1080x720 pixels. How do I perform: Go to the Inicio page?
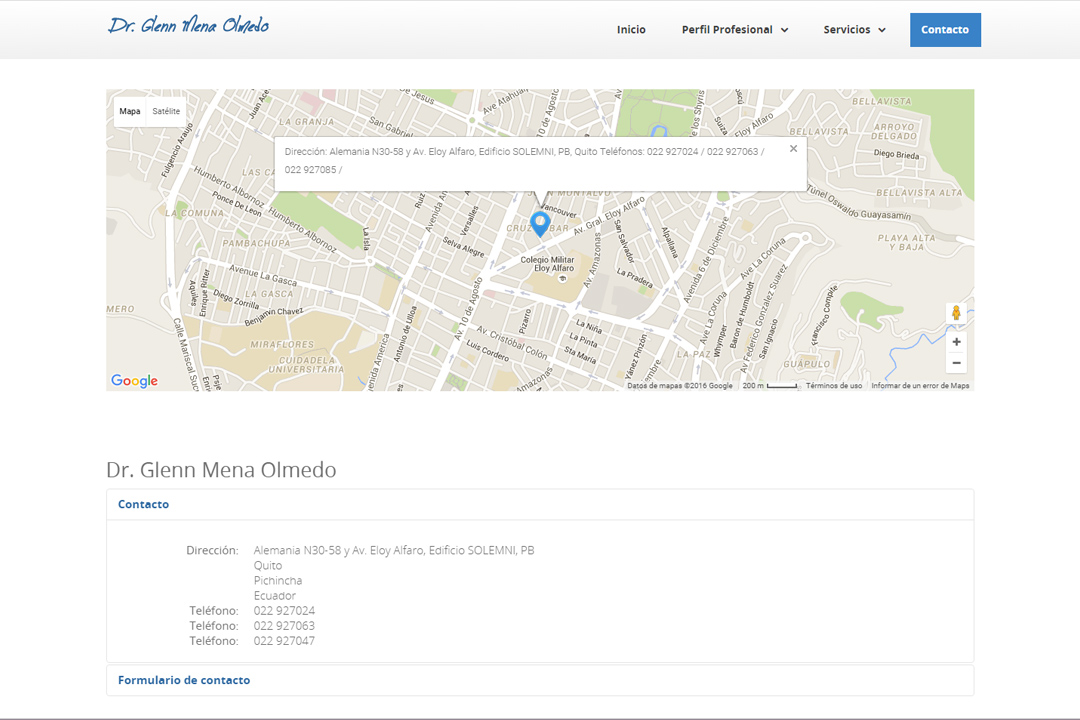click(x=631, y=30)
